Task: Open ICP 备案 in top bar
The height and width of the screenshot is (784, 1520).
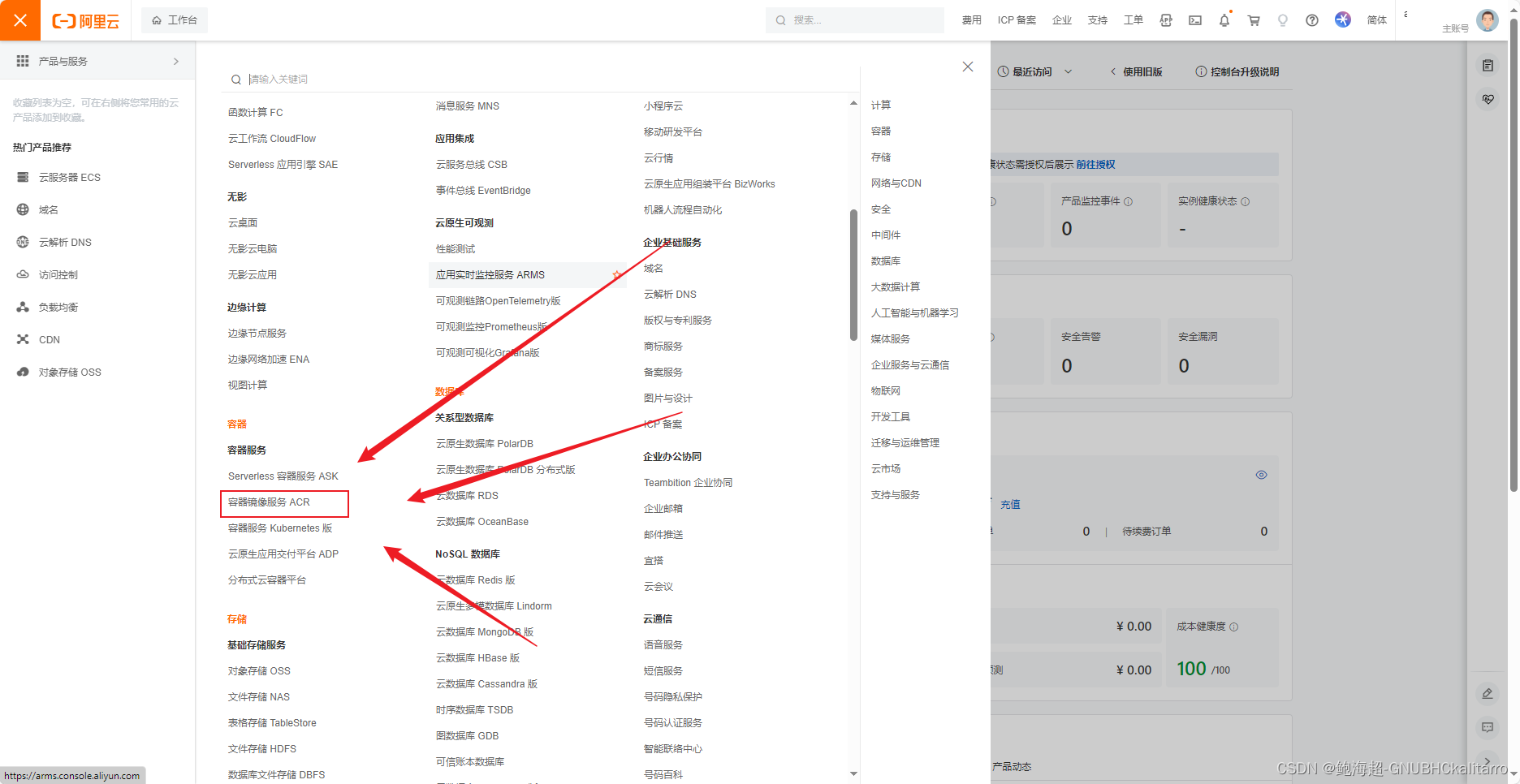Action: click(1017, 20)
